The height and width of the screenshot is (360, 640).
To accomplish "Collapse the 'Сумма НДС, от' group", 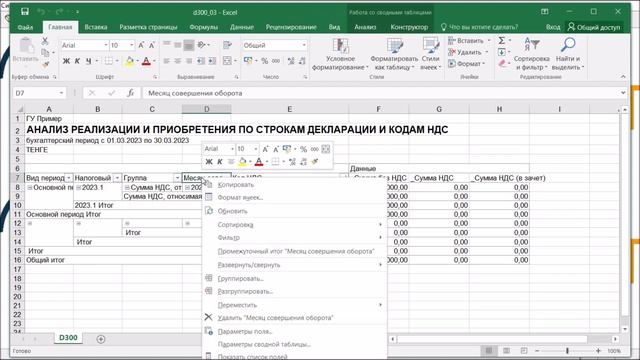I will 127,187.
